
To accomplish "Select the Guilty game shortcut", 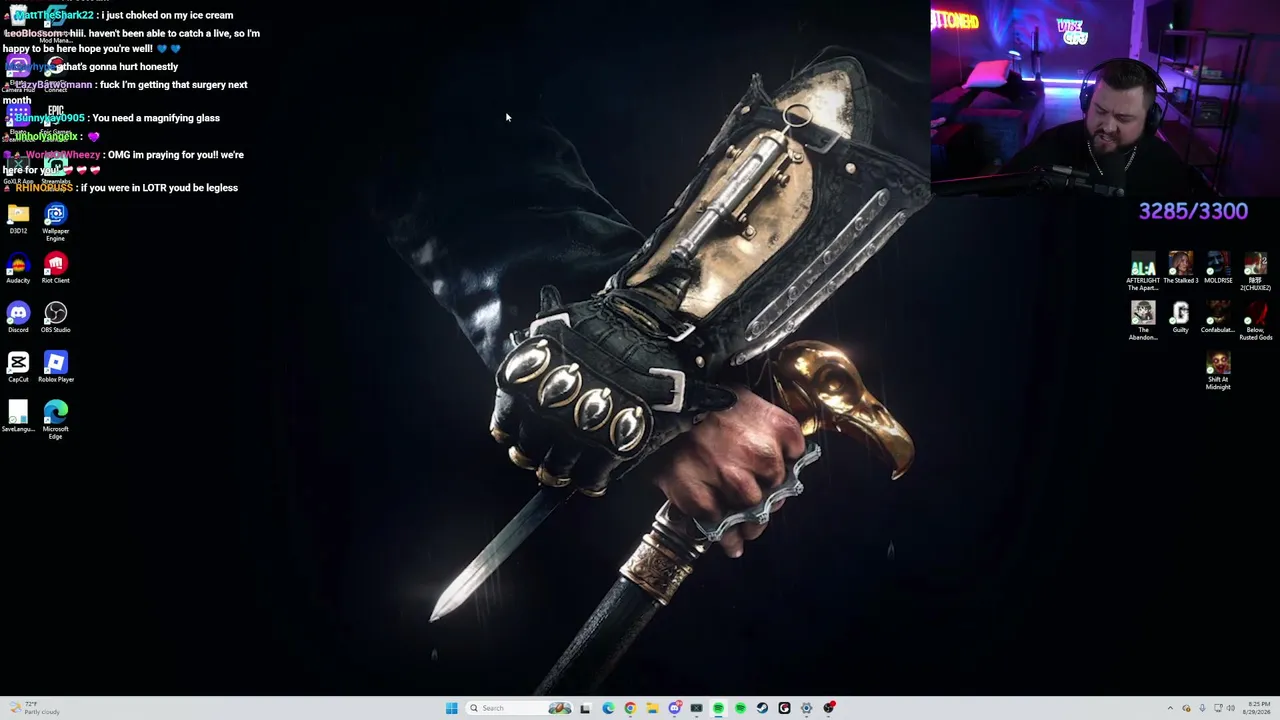I will 1180,318.
